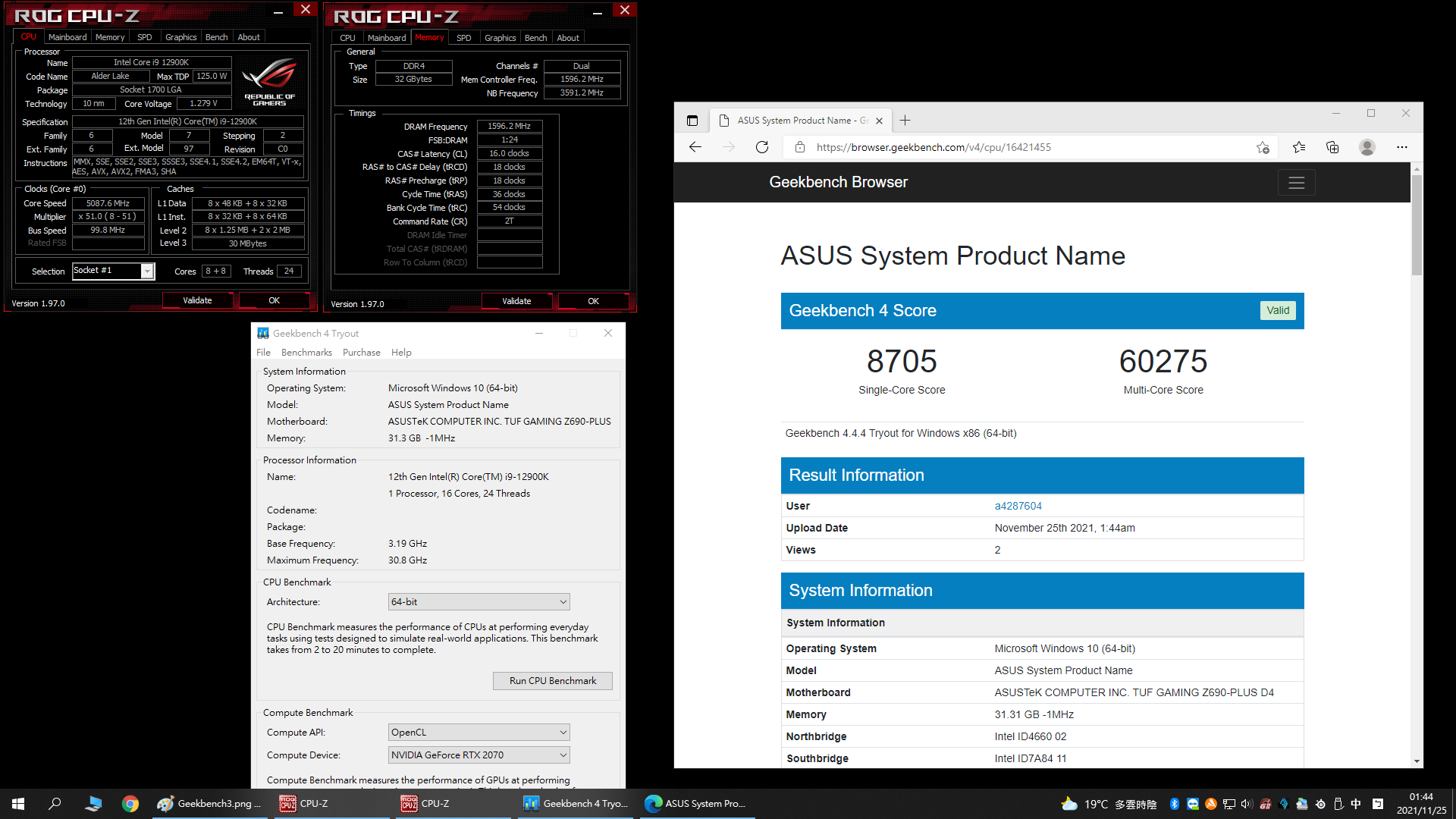1456x819 pixels.
Task: Click Run CPU Benchmark button
Action: click(553, 681)
